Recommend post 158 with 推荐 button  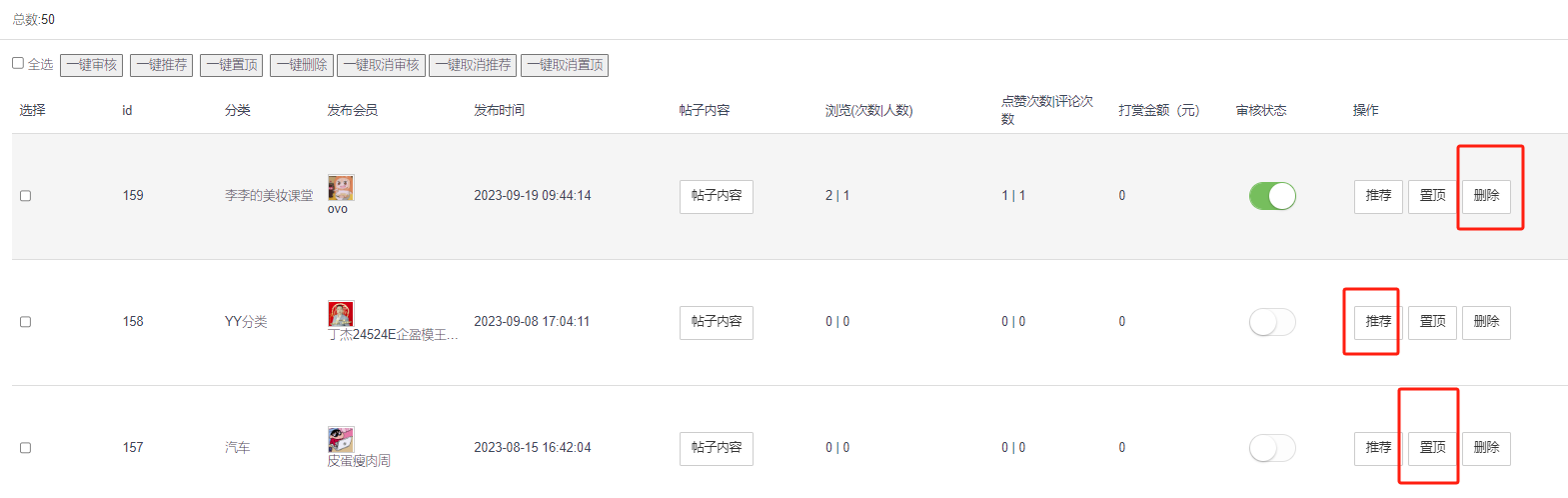click(1378, 322)
